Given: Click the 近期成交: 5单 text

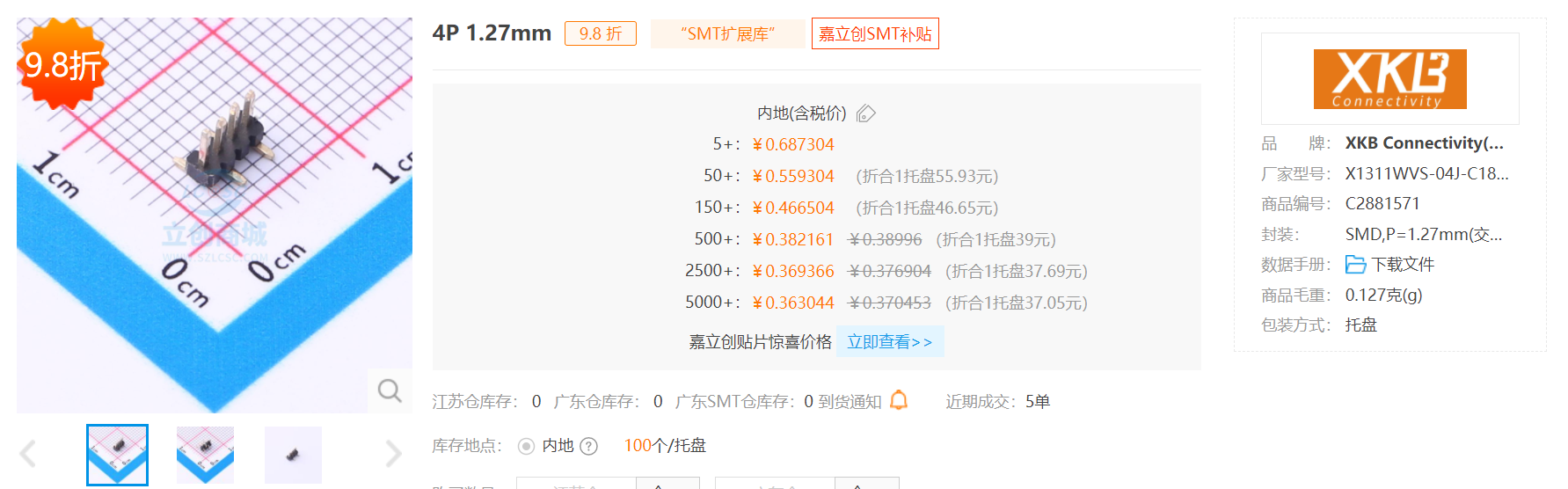Looking at the screenshot, I should [998, 402].
